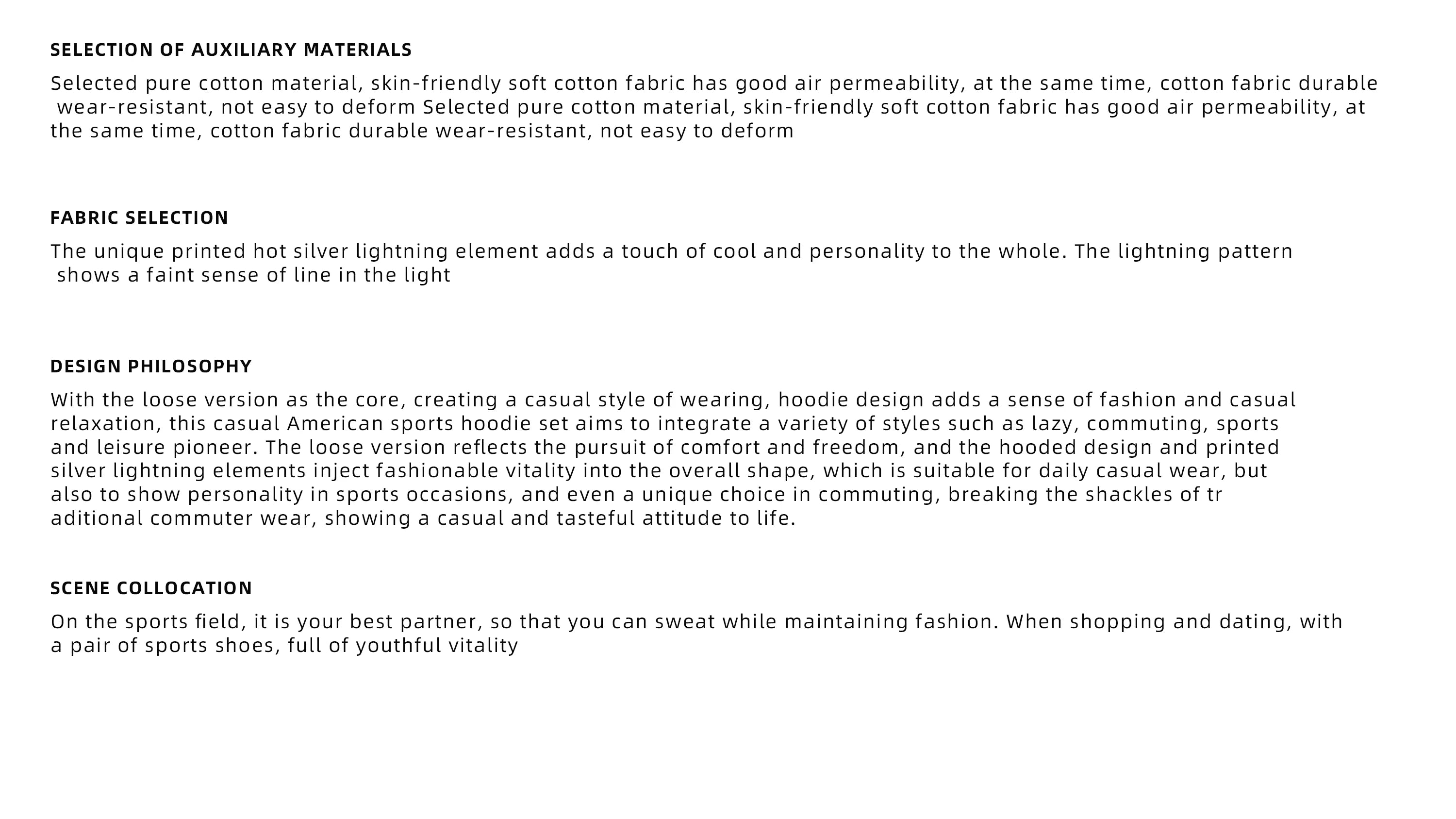Click the phrase 'The lightning pattern'
The image size is (1456, 819).
click(x=1184, y=251)
